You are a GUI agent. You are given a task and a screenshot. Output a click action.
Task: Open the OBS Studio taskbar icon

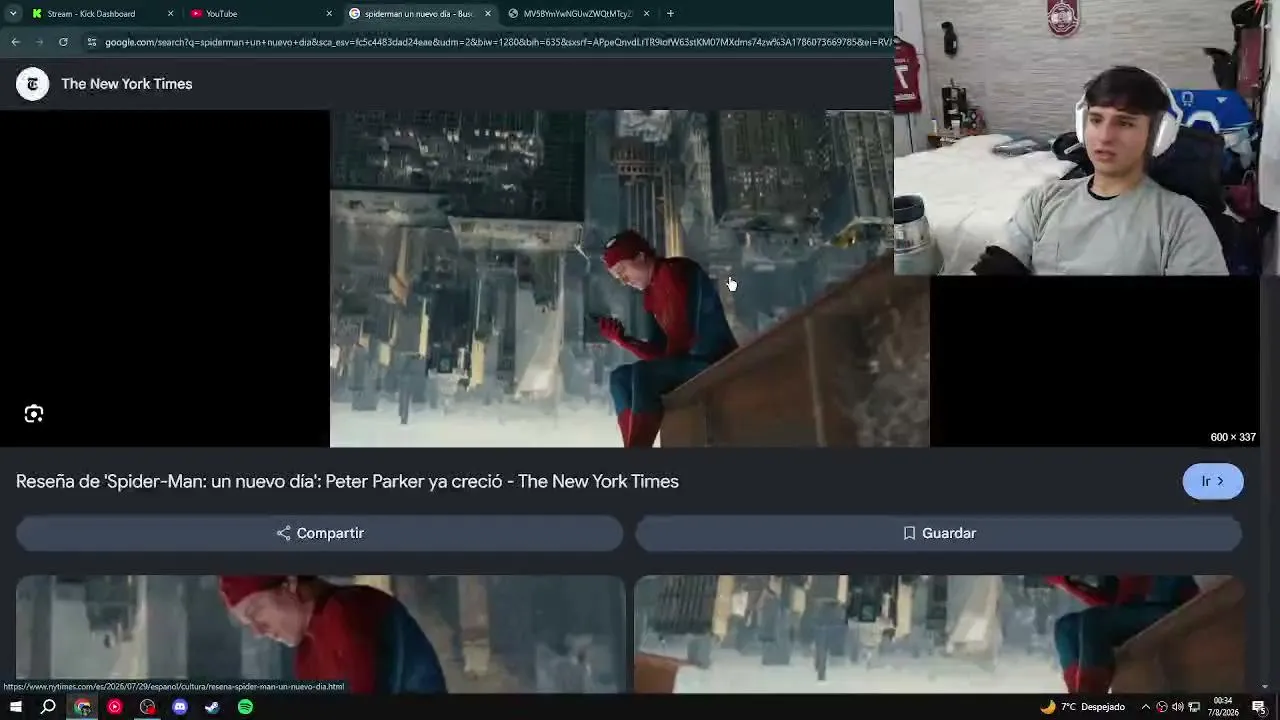pyautogui.click(x=148, y=707)
